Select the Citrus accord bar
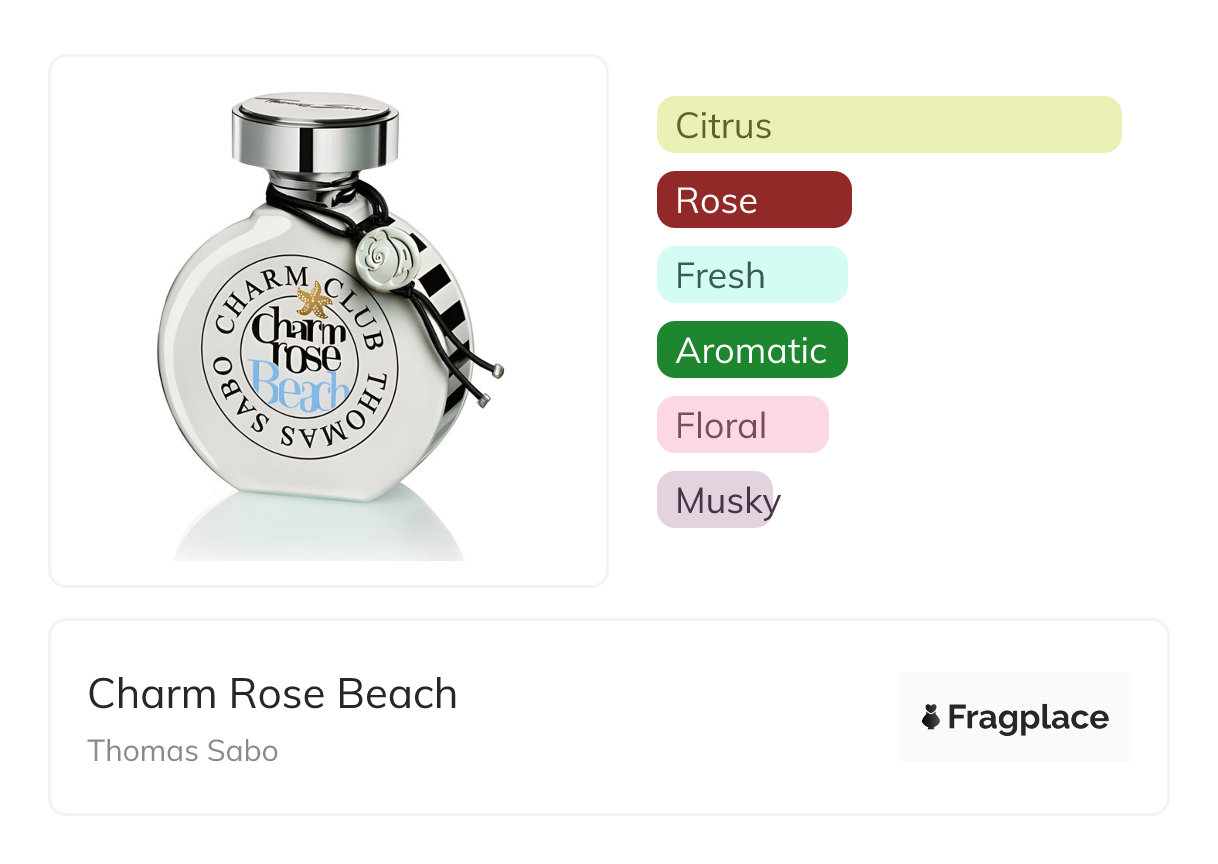Image resolution: width=1218 pixels, height=864 pixels. (x=888, y=125)
